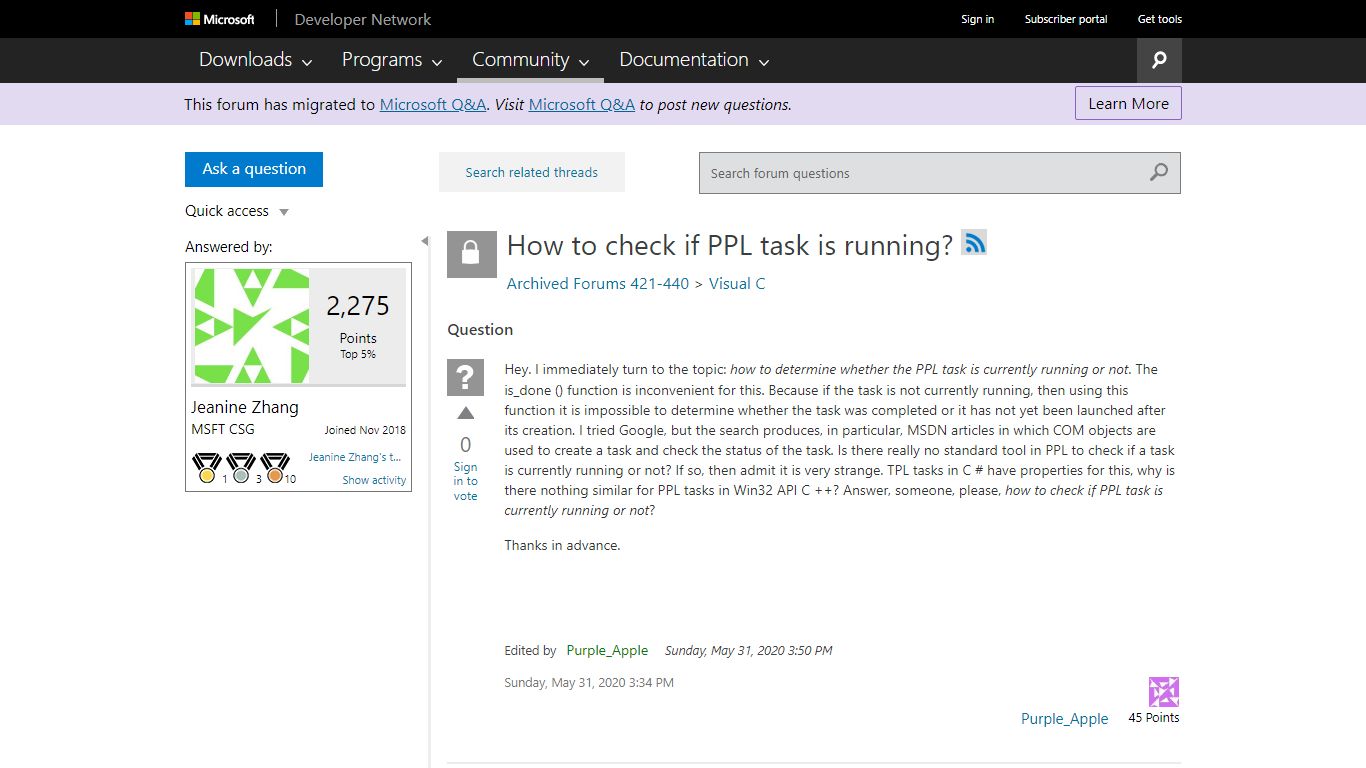Click the 'Sunday, May 31, 2020 3:34 PM' timestamp
Viewport: 1366px width, 768px height.
pyautogui.click(x=589, y=683)
